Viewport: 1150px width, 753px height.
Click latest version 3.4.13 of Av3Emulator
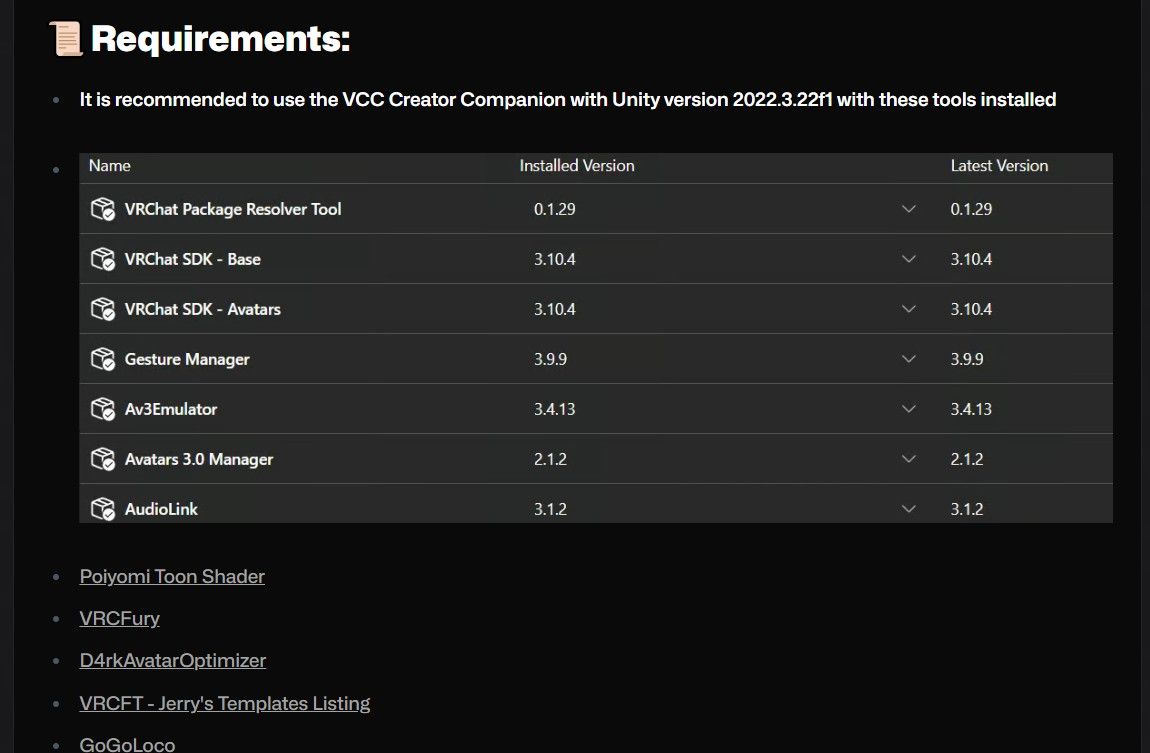click(x=971, y=408)
